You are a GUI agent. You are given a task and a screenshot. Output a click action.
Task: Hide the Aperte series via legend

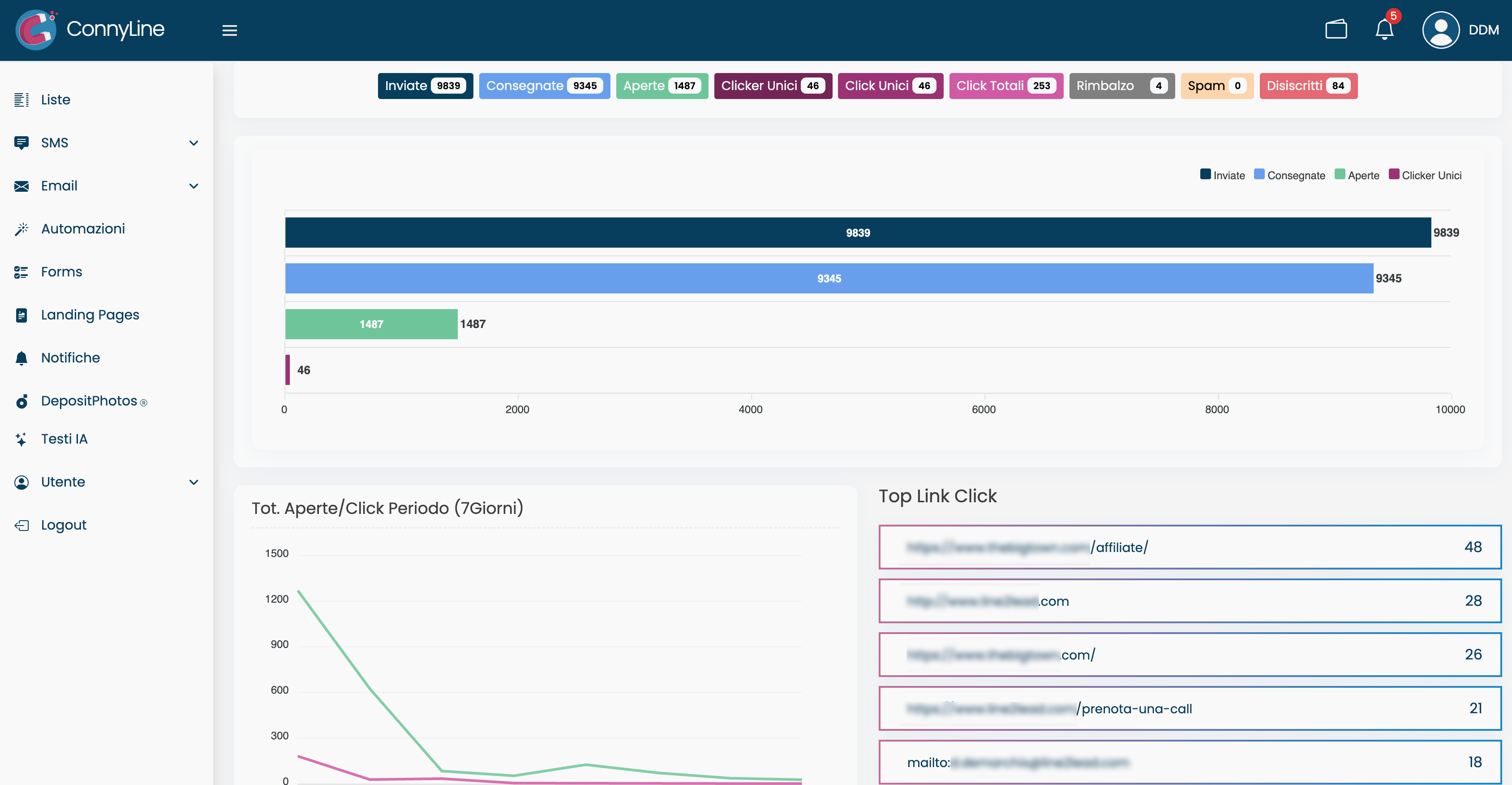coord(1357,175)
